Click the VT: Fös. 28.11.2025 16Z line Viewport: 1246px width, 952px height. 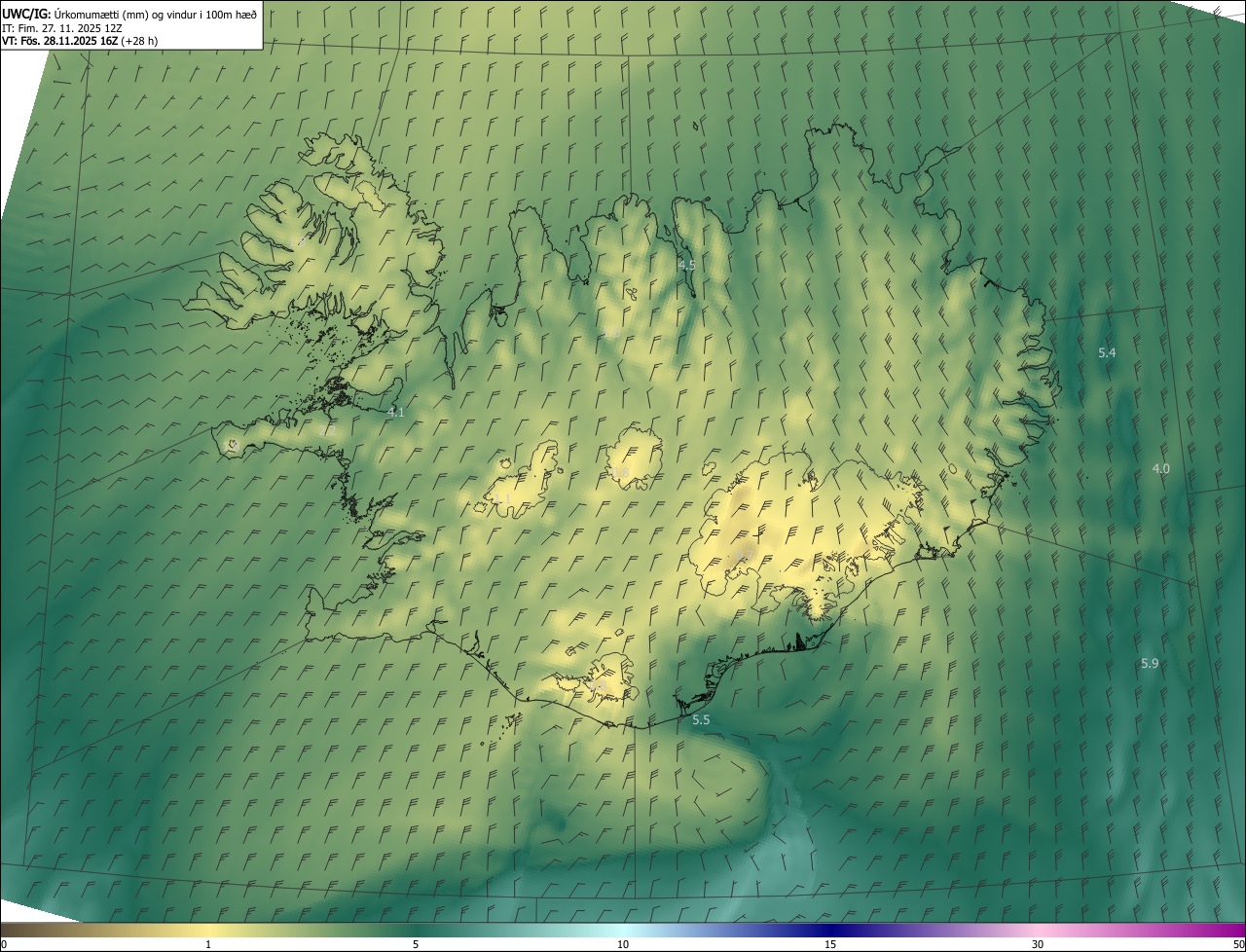click(80, 41)
